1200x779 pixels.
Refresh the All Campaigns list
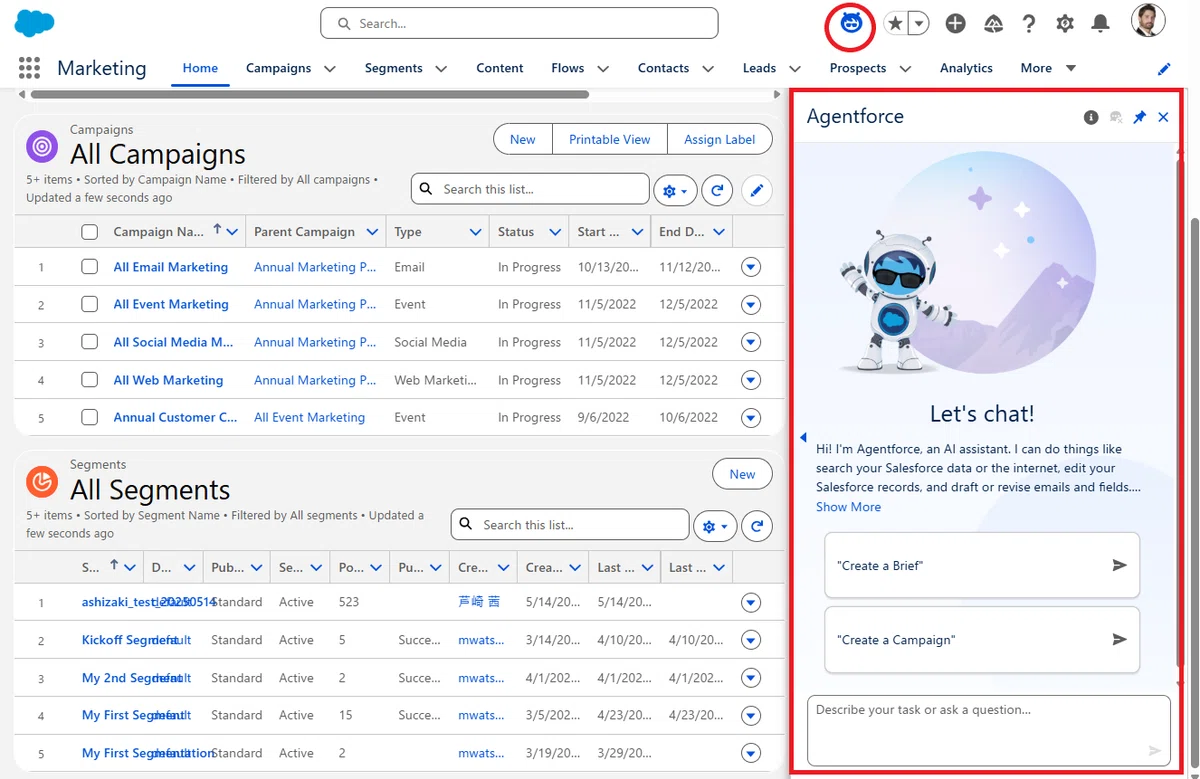(x=716, y=189)
